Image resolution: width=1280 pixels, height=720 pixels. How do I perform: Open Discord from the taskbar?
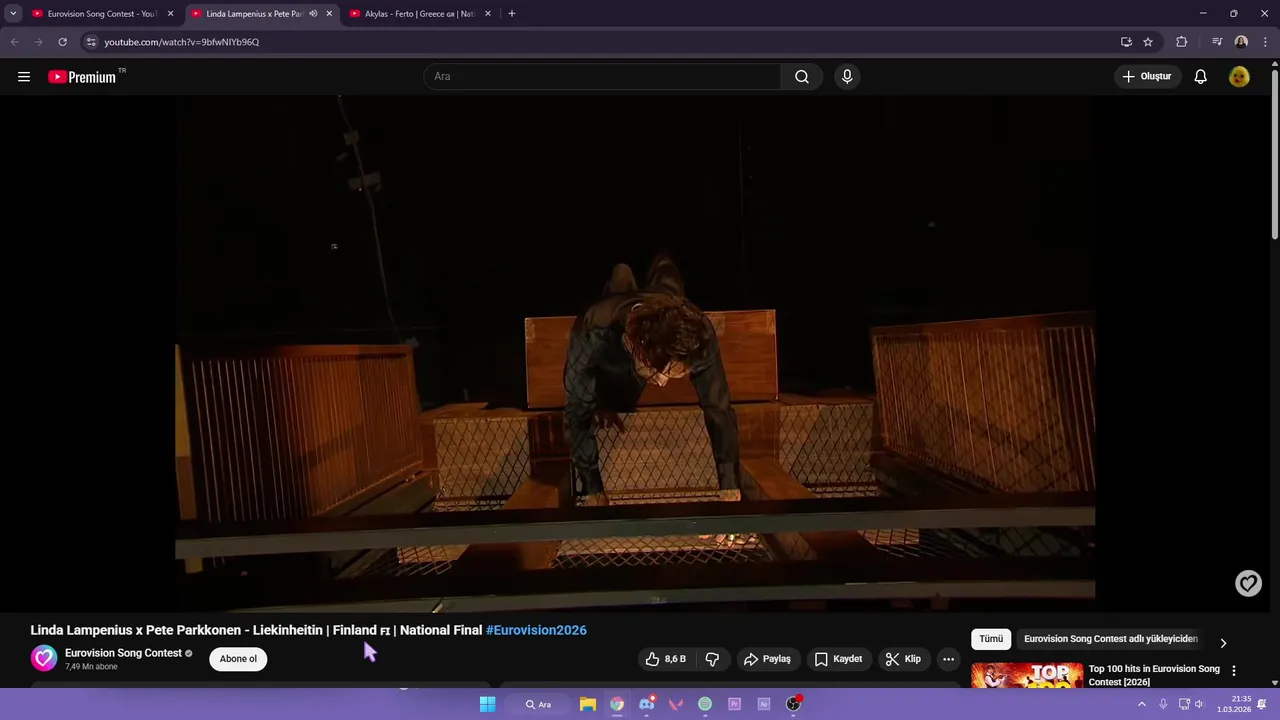647,704
